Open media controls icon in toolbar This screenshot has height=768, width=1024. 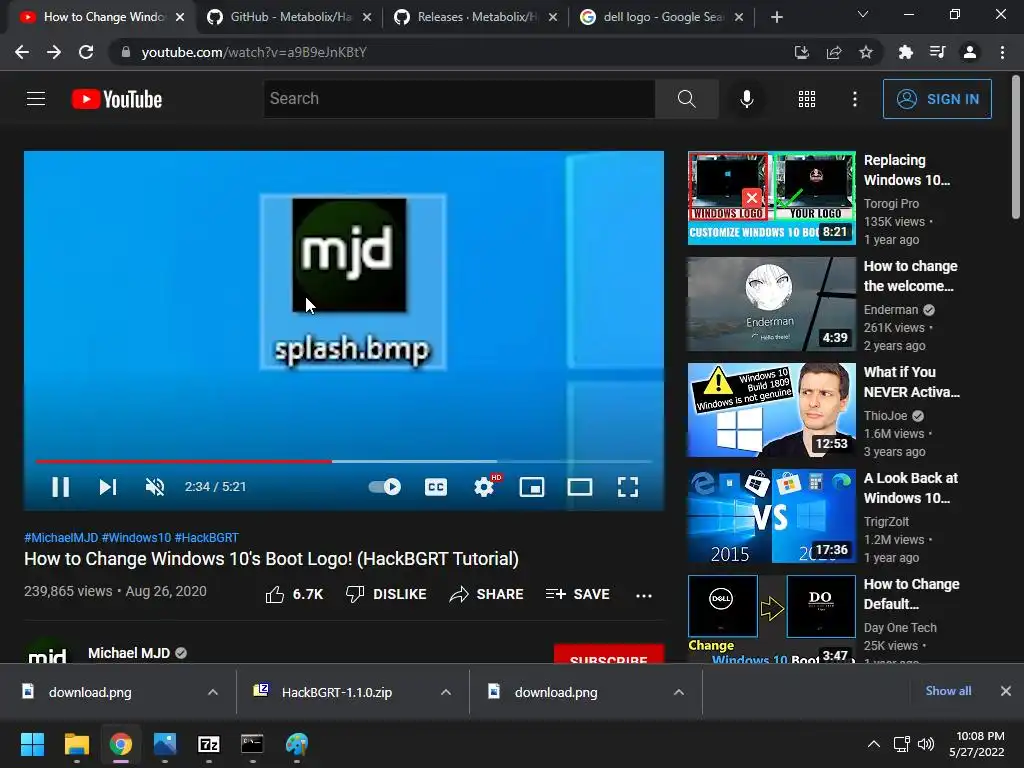pyautogui.click(x=937, y=52)
